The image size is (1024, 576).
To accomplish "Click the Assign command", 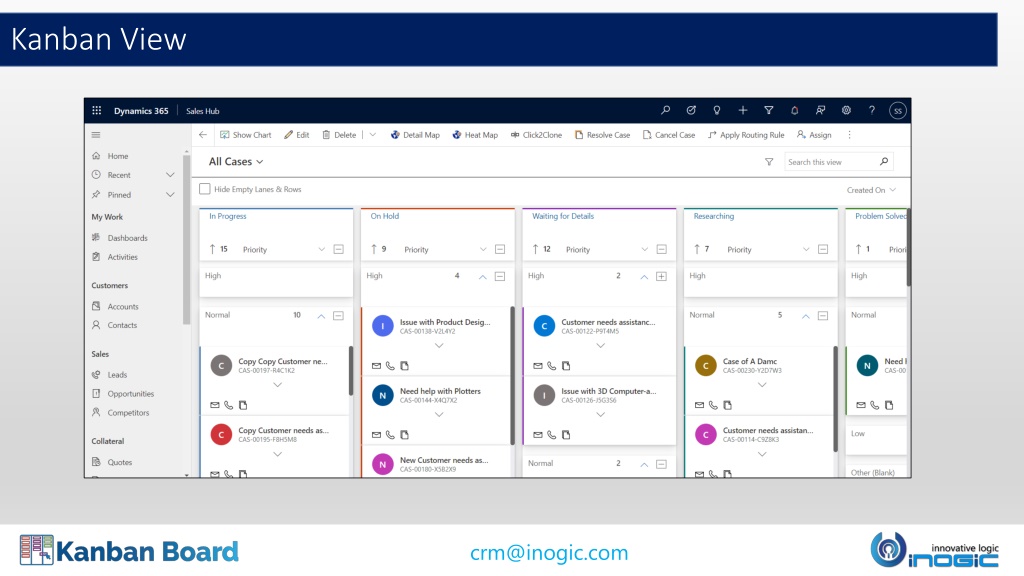I will tap(814, 135).
